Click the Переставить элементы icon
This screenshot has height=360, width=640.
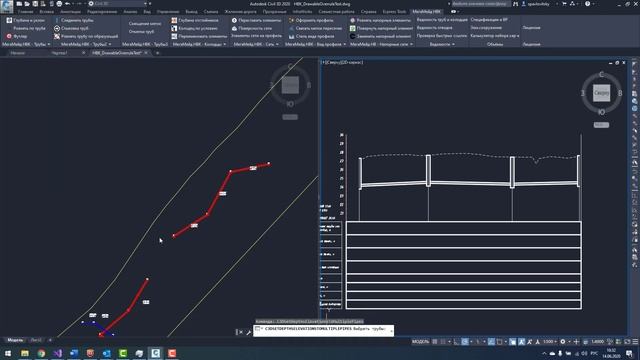[x=234, y=20]
